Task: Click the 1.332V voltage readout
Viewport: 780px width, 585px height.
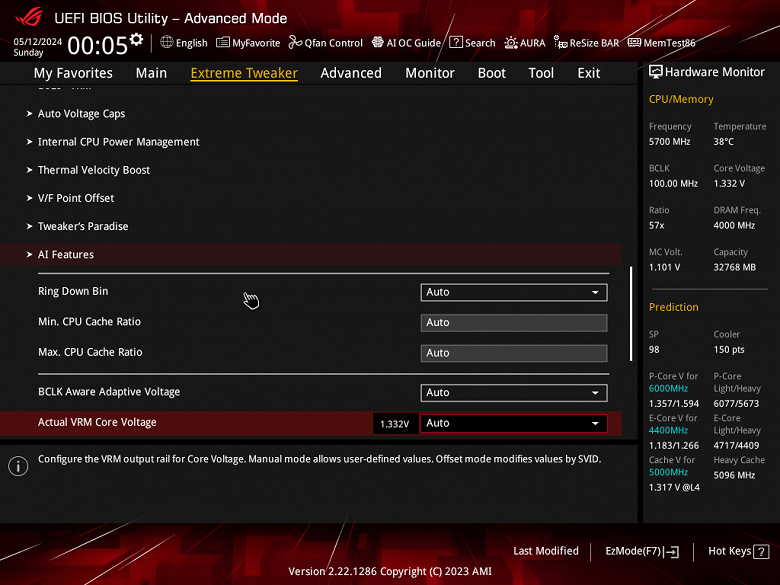Action: [x=394, y=424]
